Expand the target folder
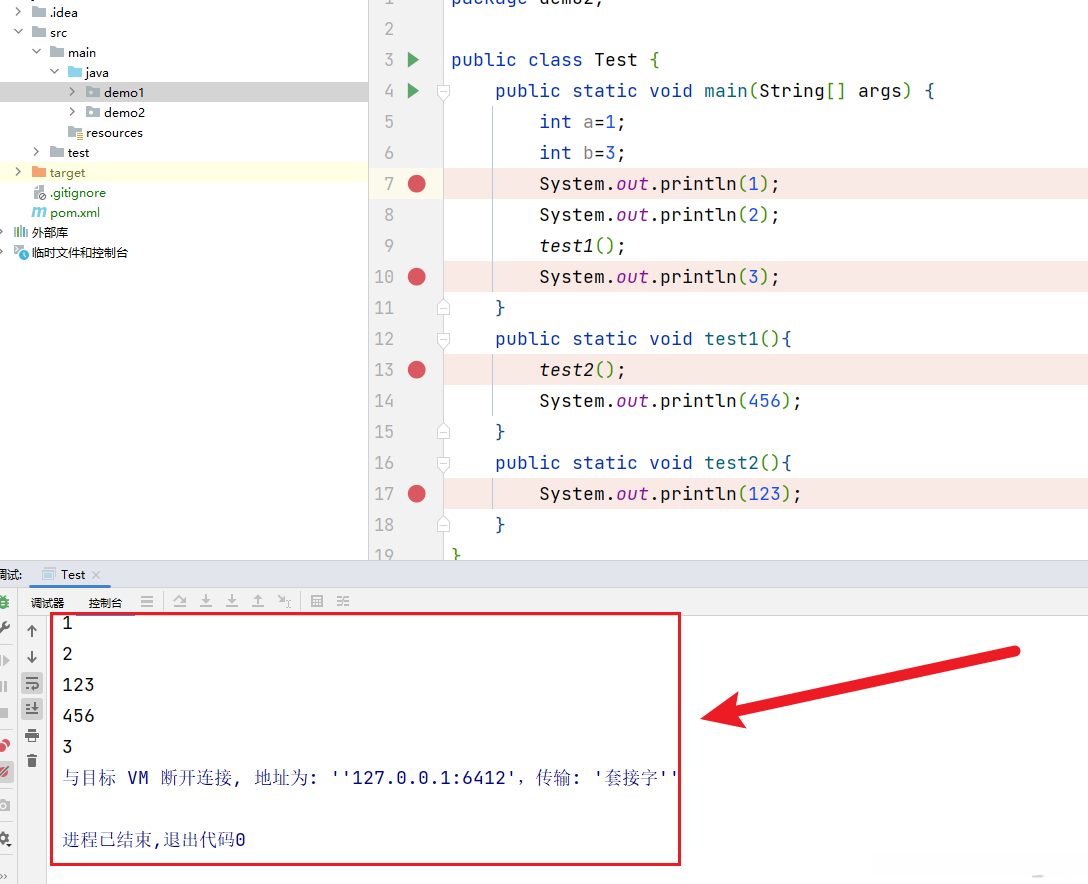The image size is (1088, 884). pyautogui.click(x=19, y=172)
